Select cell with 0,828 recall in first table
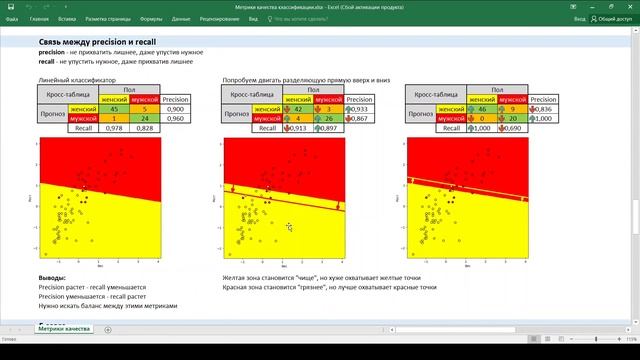This screenshot has height=360, width=640. 144,128
